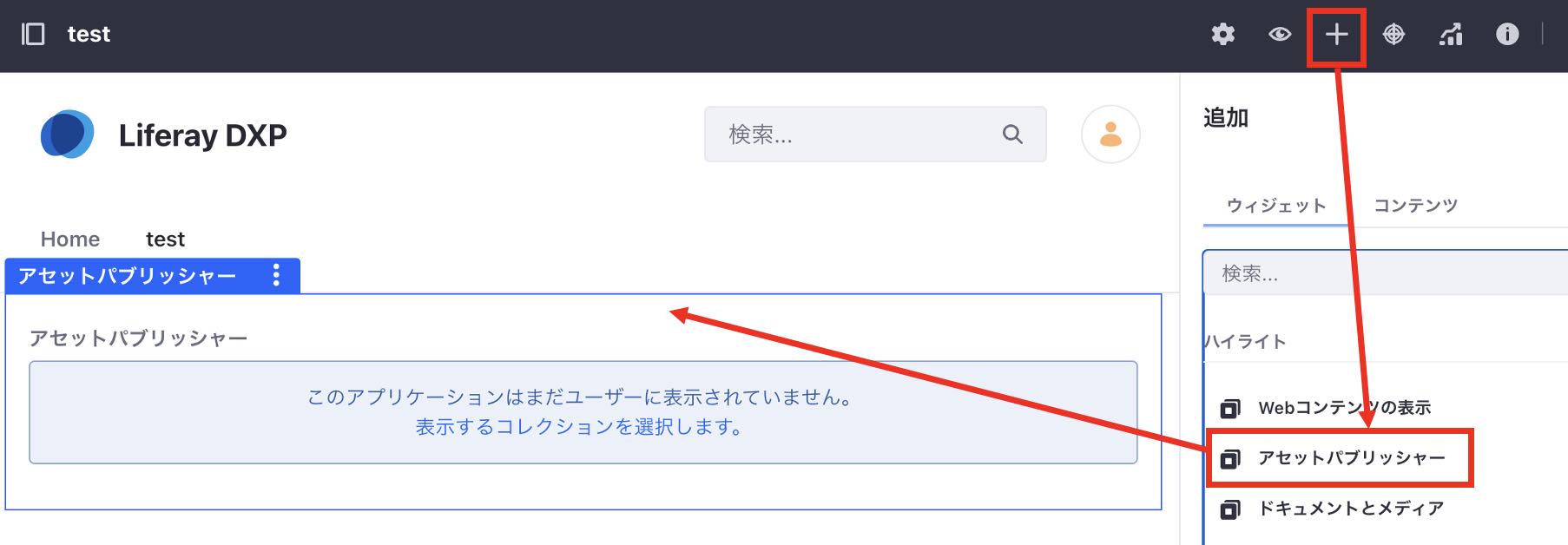
Task: Toggle preview with the eye icon
Action: click(1279, 34)
